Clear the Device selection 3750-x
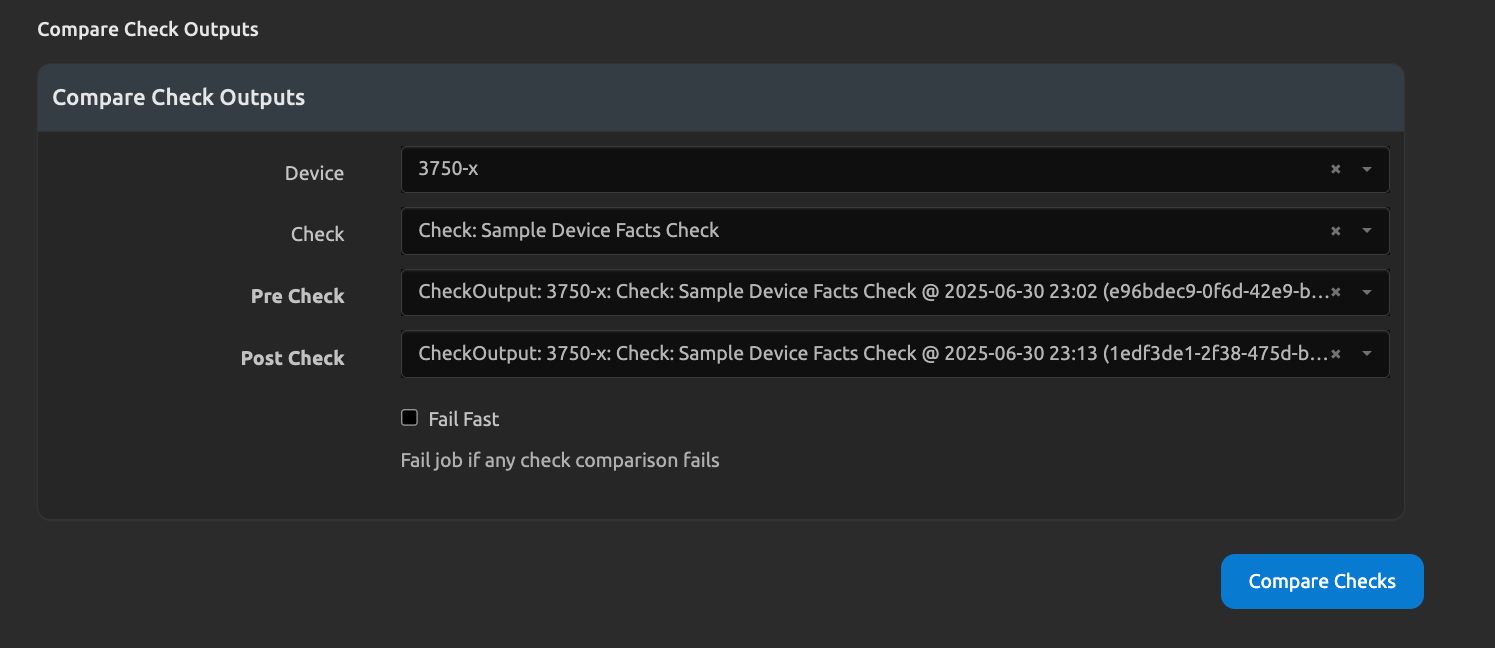Viewport: 1495px width, 648px height. [1335, 170]
